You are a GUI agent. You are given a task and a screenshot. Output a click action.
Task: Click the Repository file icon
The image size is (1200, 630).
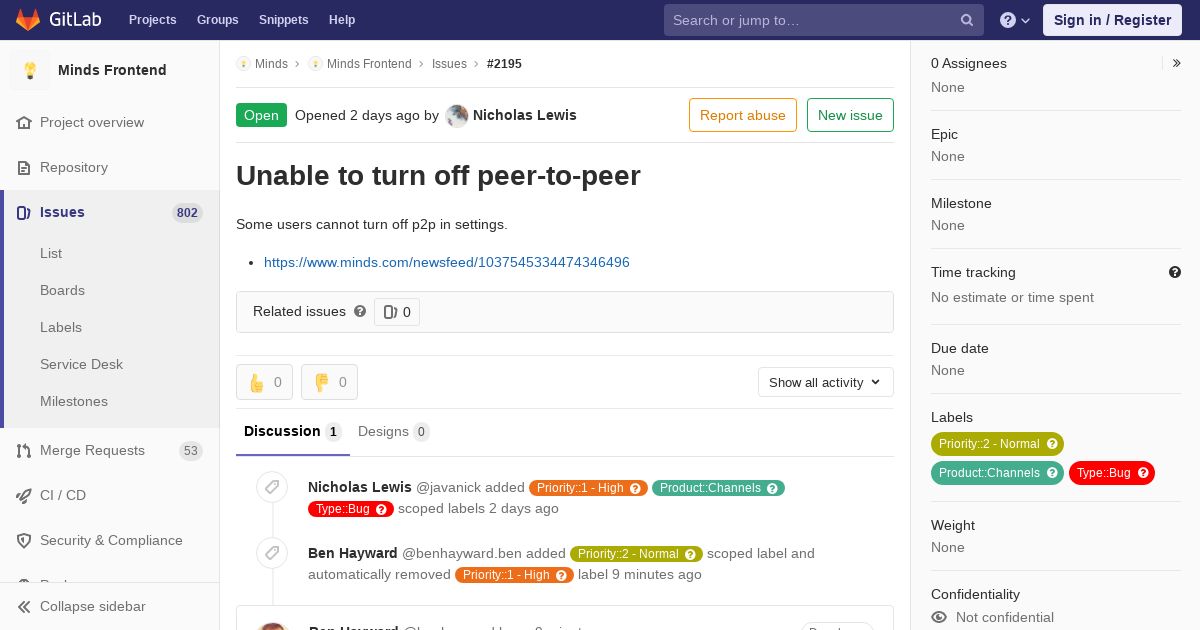point(24,167)
